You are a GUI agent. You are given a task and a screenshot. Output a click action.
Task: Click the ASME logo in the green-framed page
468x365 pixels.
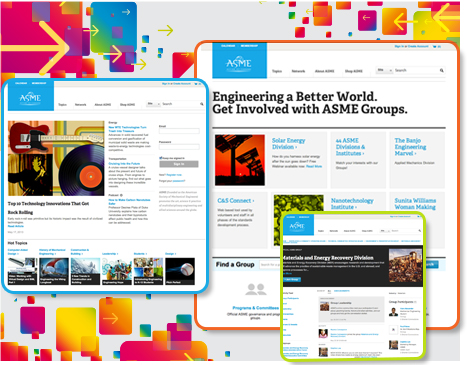(297, 226)
